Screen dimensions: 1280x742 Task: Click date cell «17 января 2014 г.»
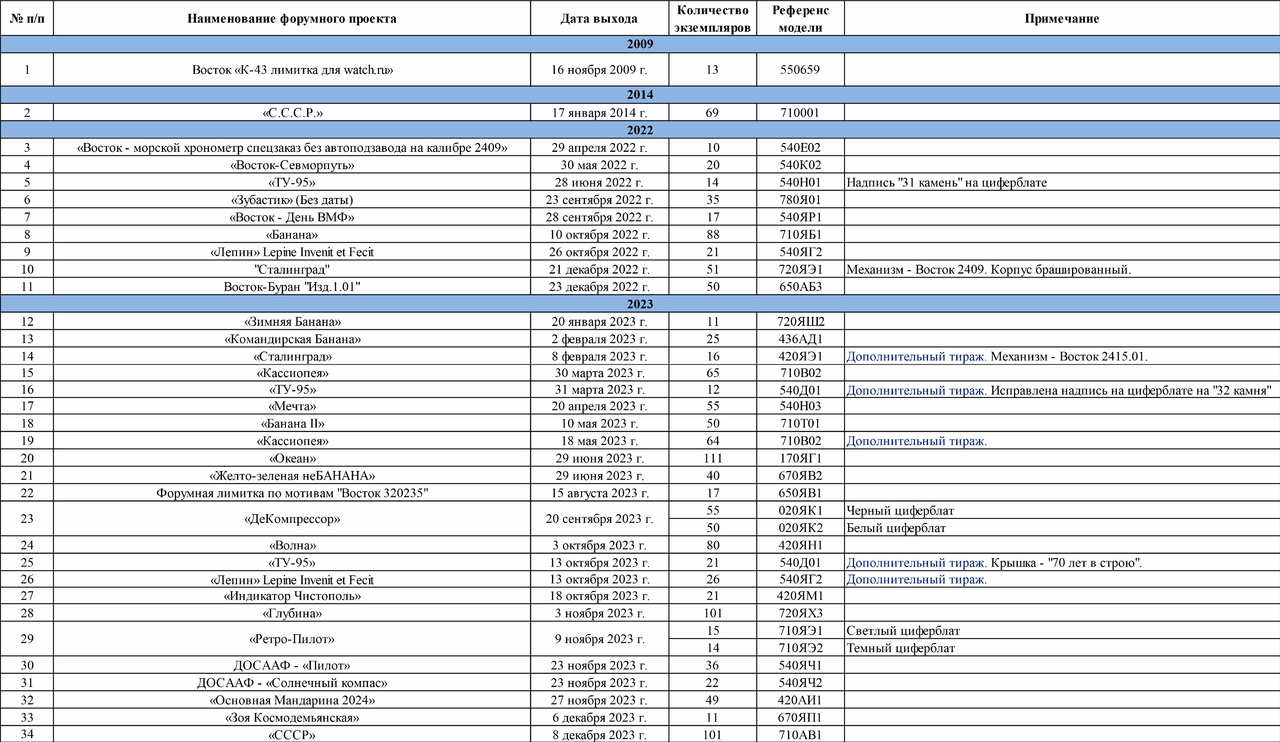coord(600,113)
